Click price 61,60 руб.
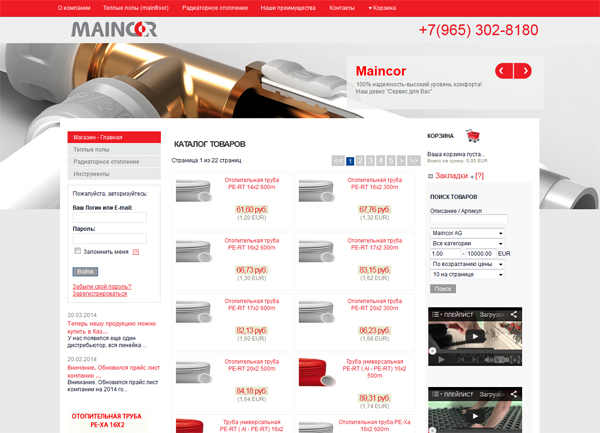The width and height of the screenshot is (600, 433). click(x=251, y=209)
